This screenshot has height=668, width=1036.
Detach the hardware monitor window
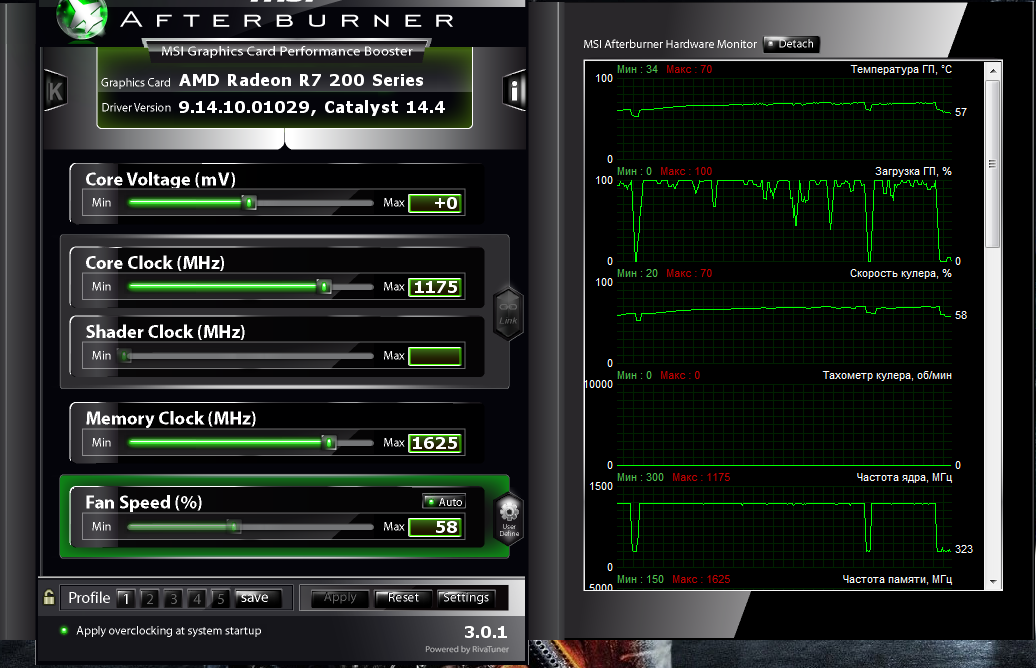791,44
